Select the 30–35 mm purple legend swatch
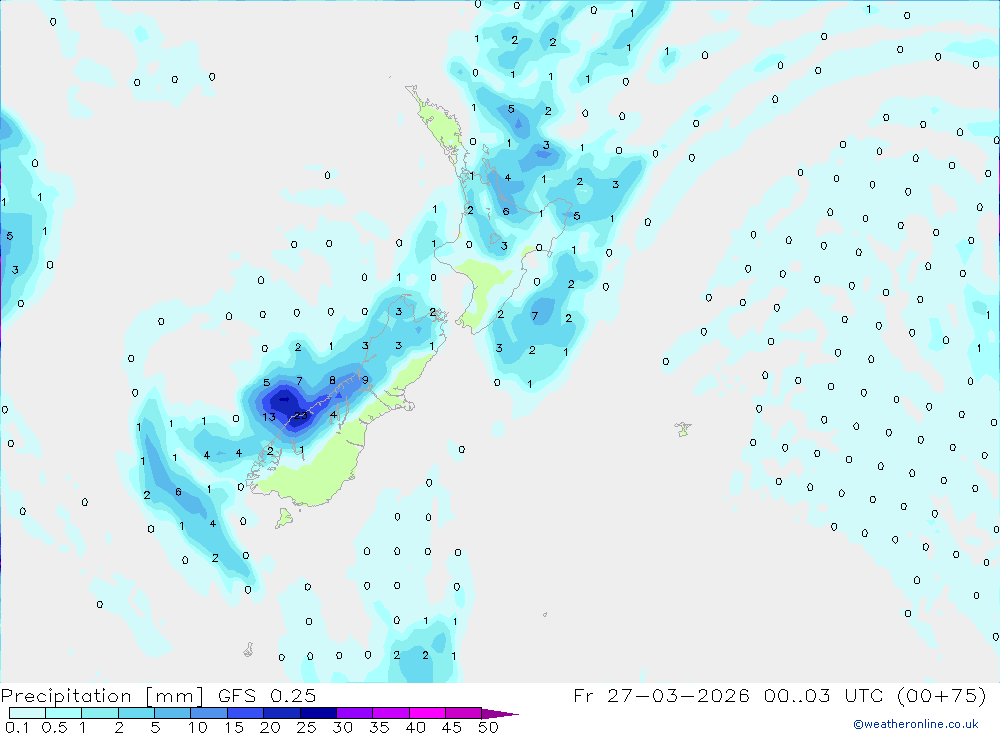This screenshot has width=1000, height=733. click(354, 713)
